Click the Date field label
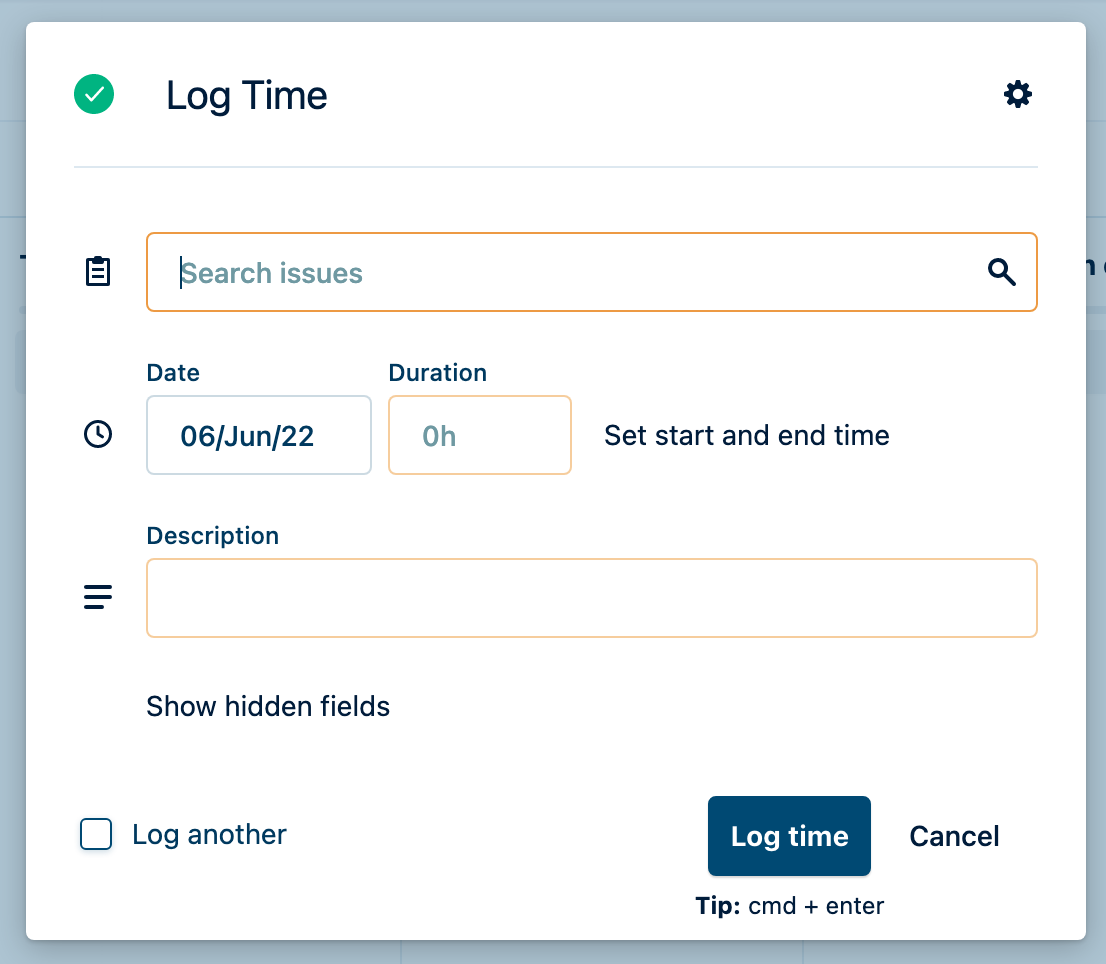 (173, 373)
